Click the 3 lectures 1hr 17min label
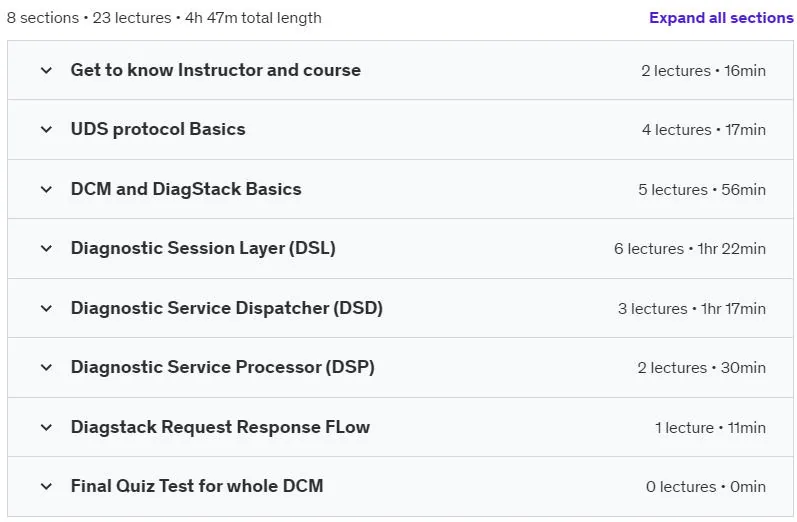This screenshot has height=522, width=797. (x=692, y=309)
